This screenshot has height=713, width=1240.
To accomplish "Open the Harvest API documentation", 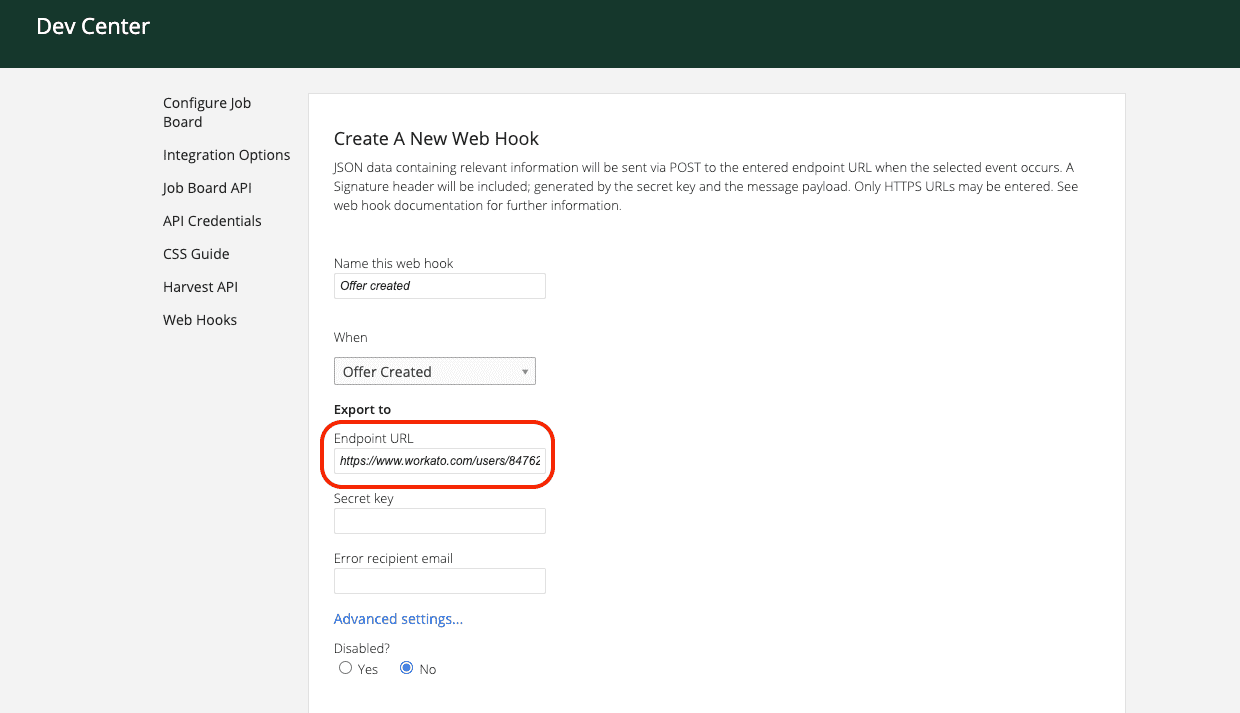I will [x=200, y=286].
